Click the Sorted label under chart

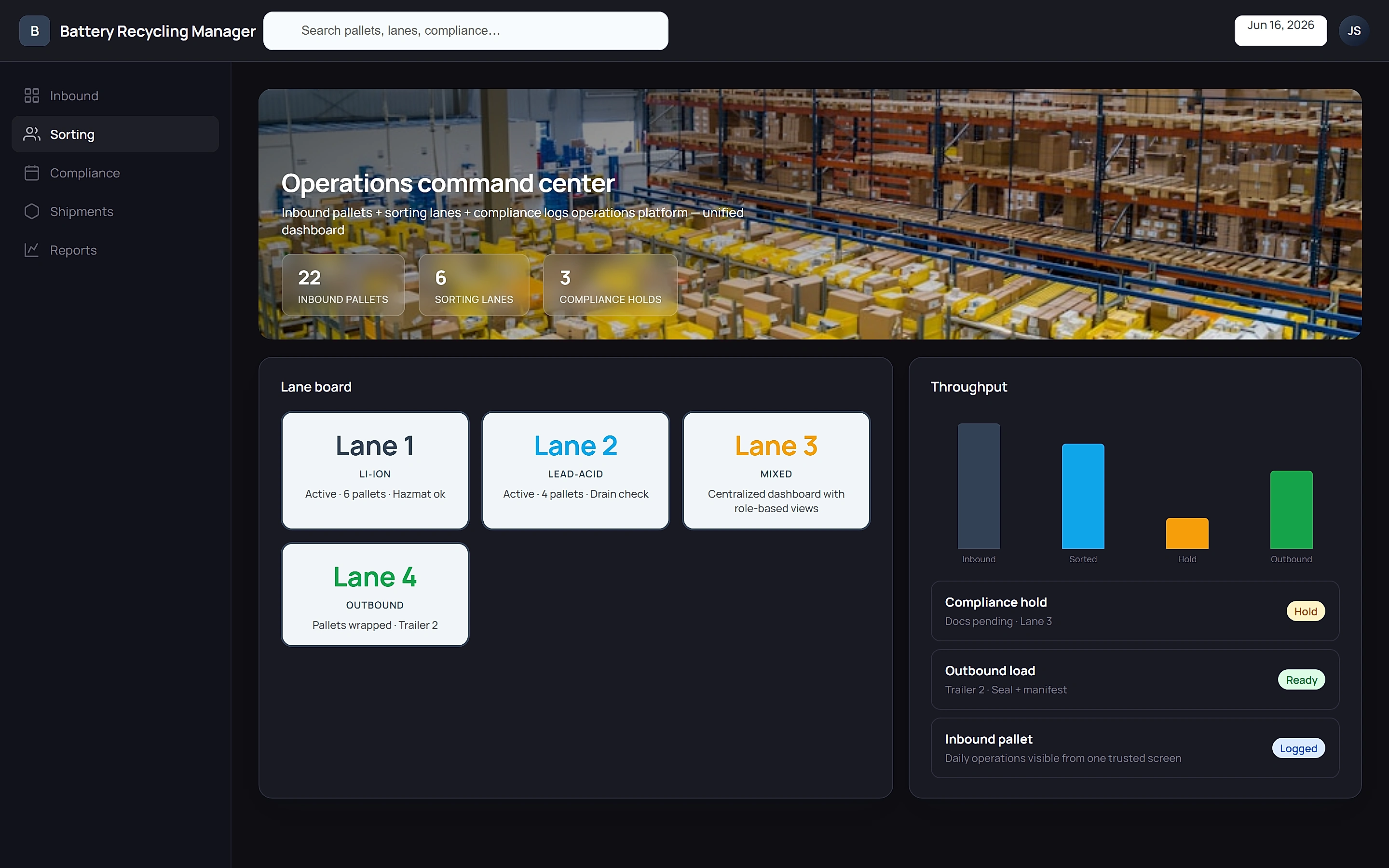click(x=1082, y=559)
